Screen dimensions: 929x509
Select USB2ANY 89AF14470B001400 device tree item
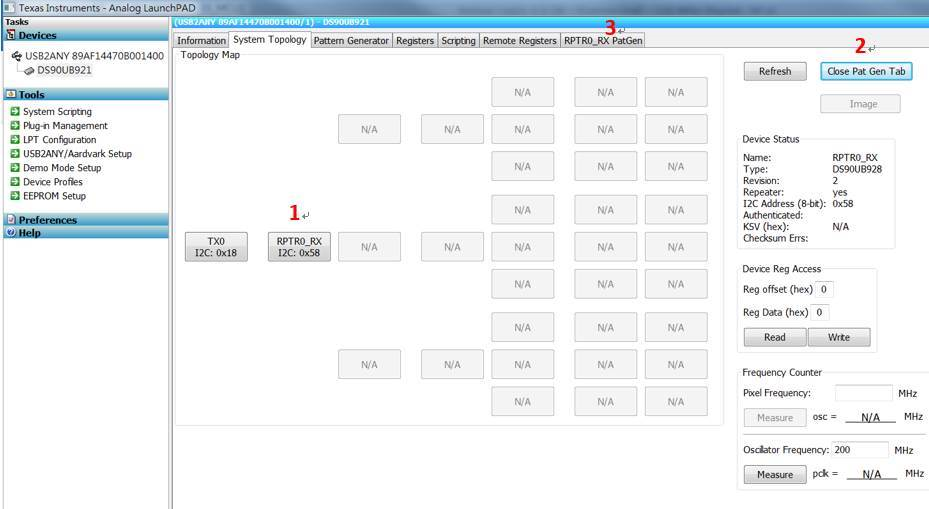point(94,56)
